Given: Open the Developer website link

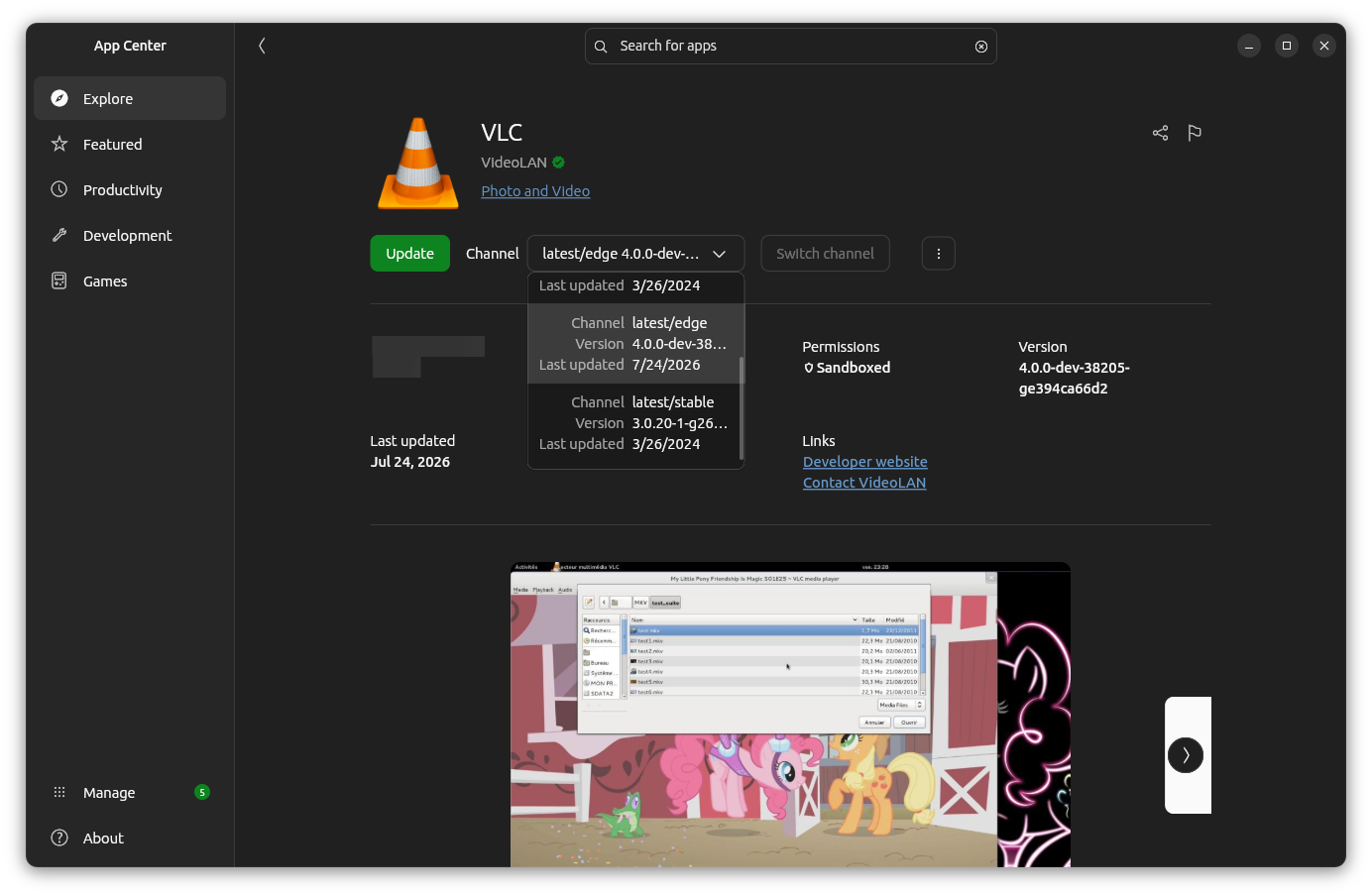Looking at the screenshot, I should [865, 462].
